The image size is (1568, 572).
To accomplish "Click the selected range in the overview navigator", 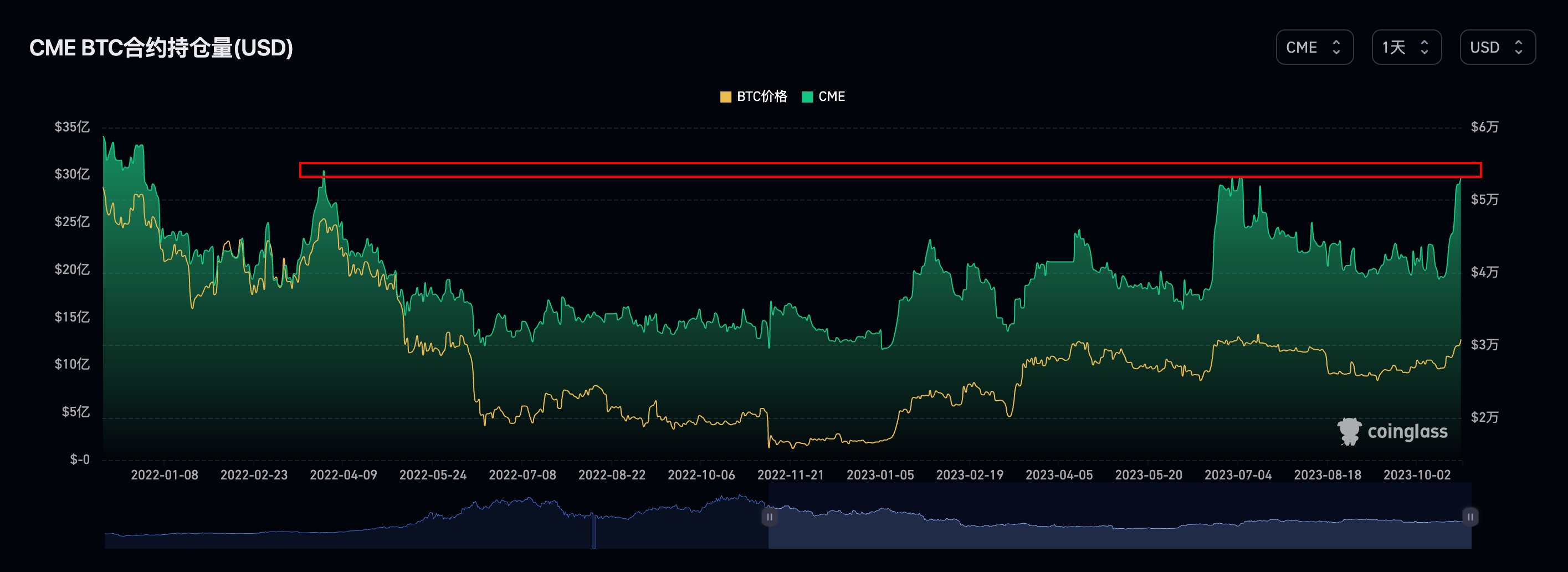I will [x=1119, y=515].
